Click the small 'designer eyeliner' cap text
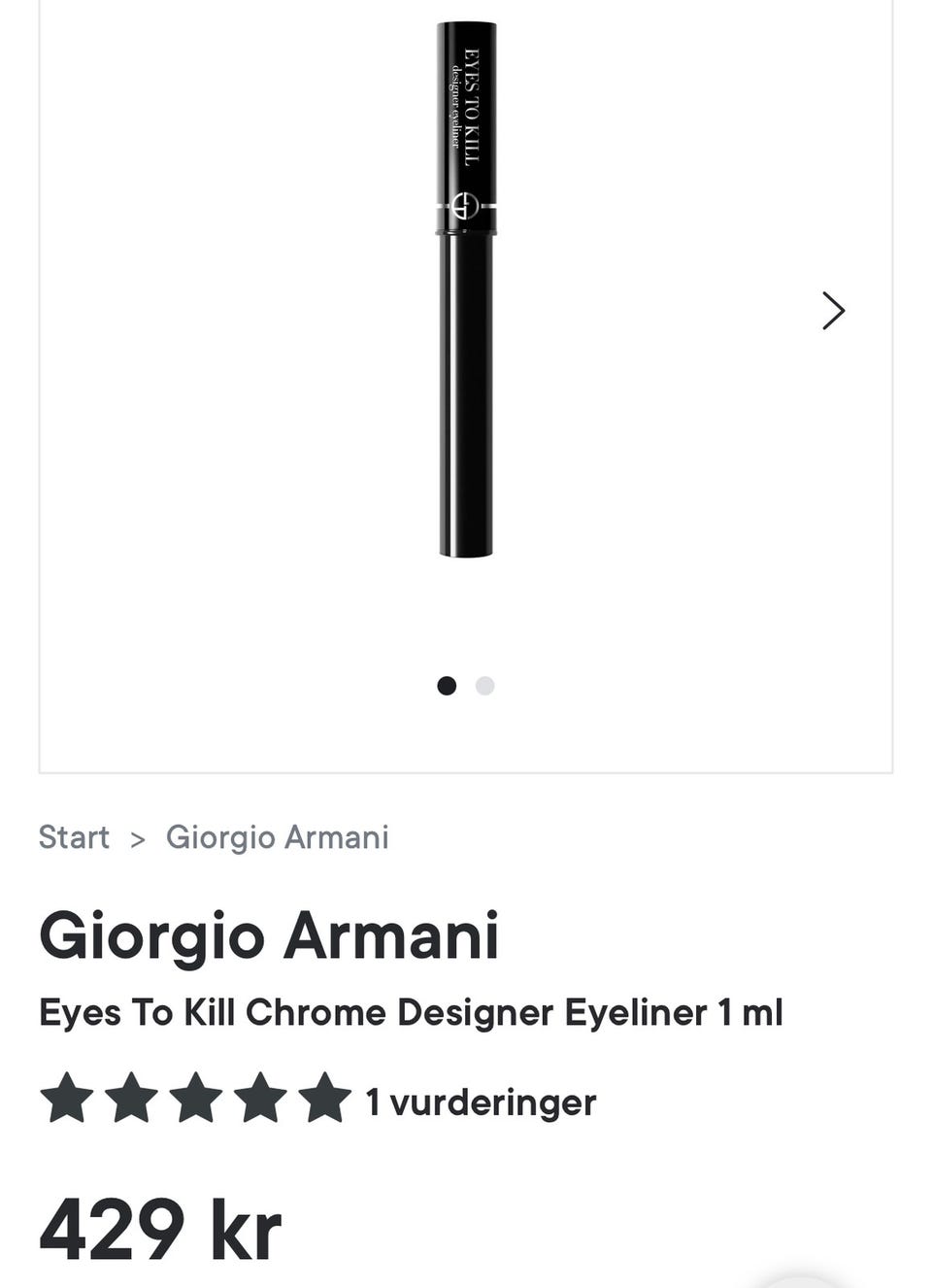The image size is (932, 1288). pyautogui.click(x=454, y=107)
